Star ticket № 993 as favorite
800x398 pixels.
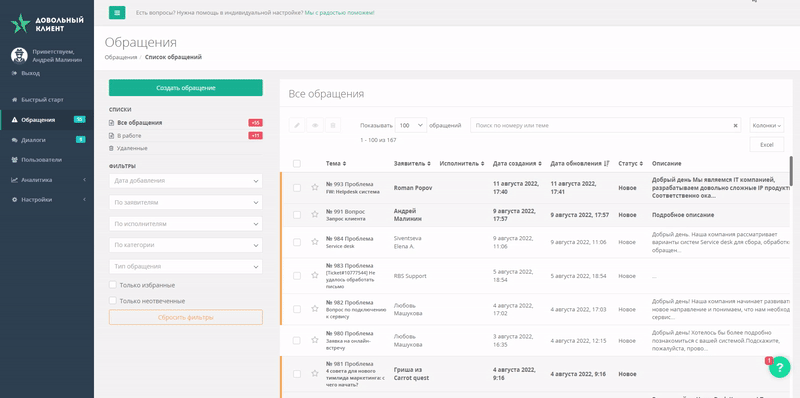tap(314, 187)
